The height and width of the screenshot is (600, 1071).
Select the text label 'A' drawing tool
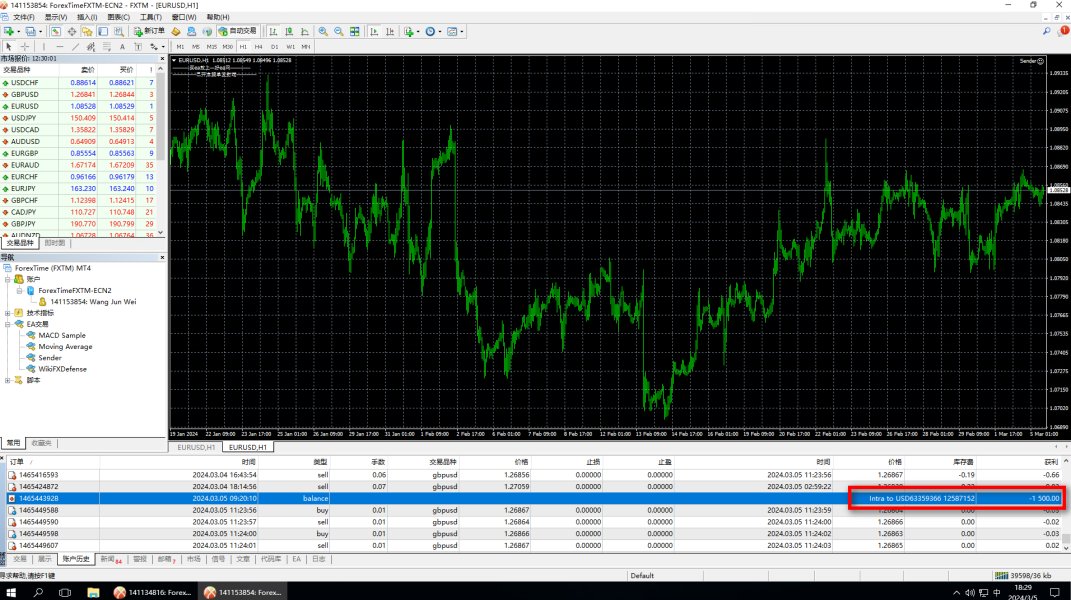pos(122,46)
